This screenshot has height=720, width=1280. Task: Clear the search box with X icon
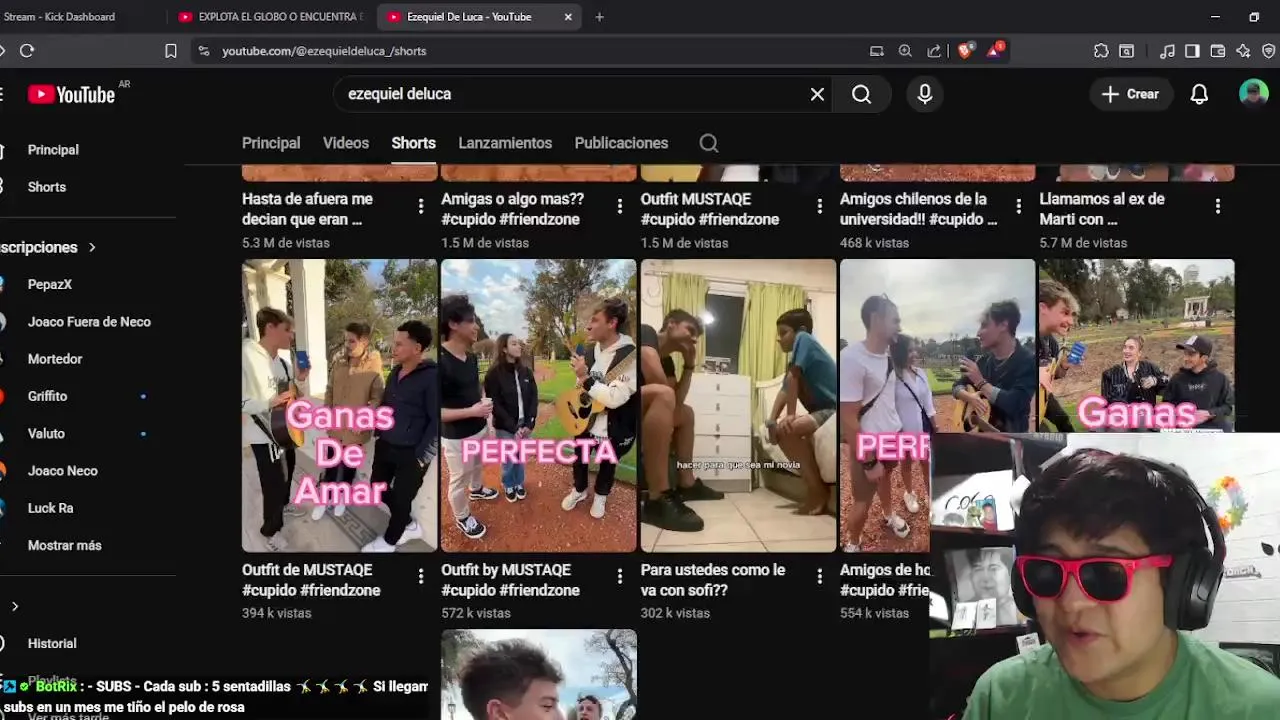coord(817,94)
